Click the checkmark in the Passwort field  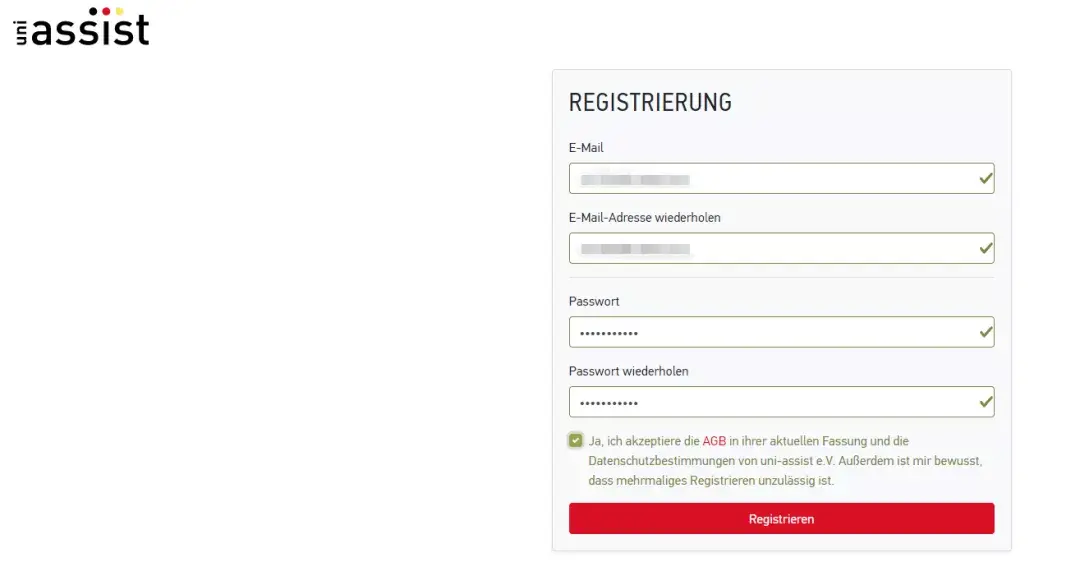tap(986, 331)
